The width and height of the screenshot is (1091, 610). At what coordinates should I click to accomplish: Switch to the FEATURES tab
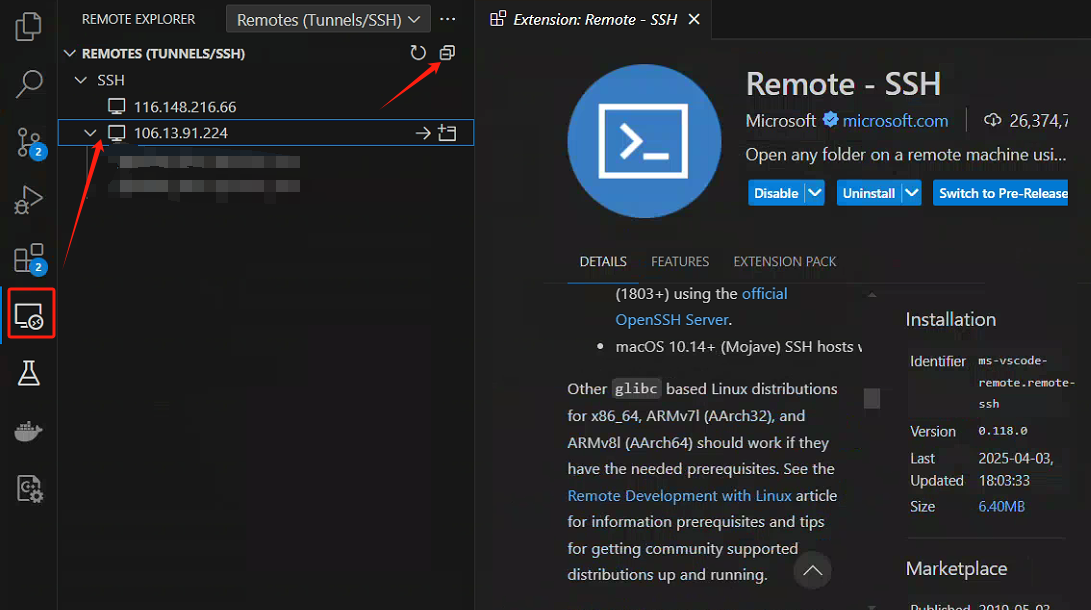(680, 262)
